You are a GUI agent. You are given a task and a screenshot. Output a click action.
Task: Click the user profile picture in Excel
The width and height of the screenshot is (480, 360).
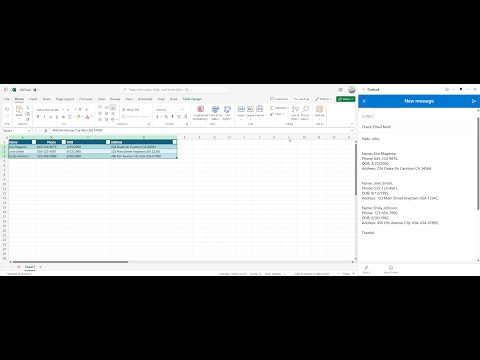tap(352, 90)
